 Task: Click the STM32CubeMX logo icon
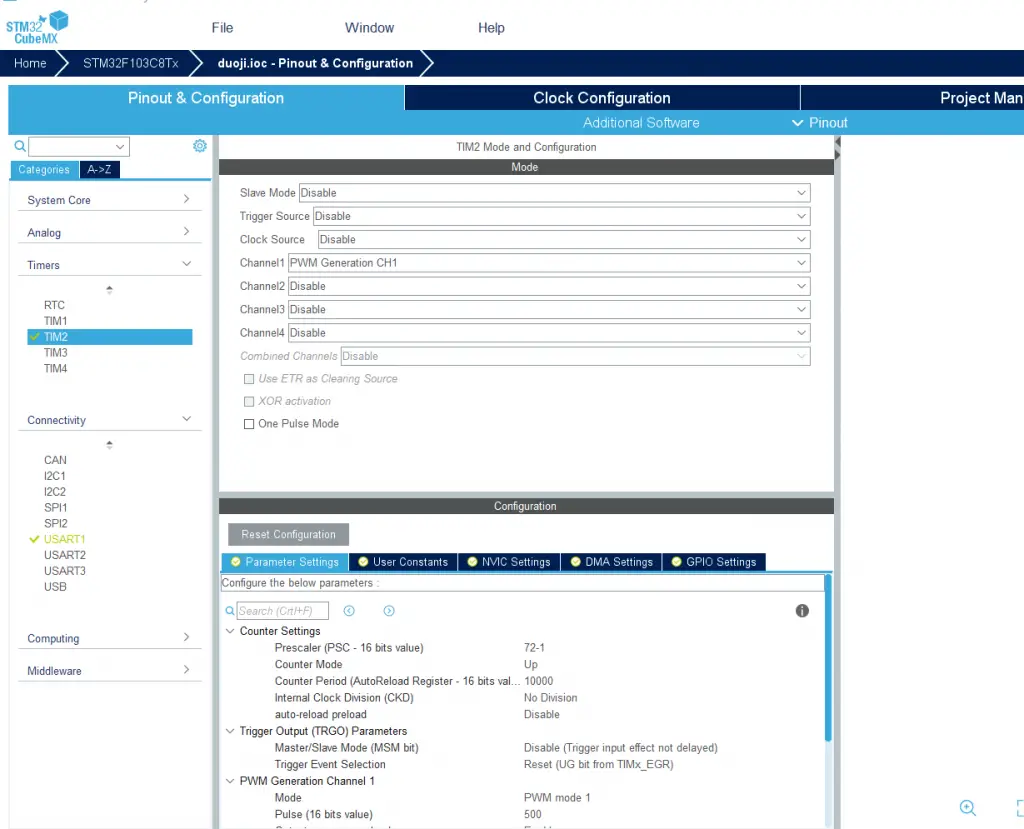coord(37,27)
